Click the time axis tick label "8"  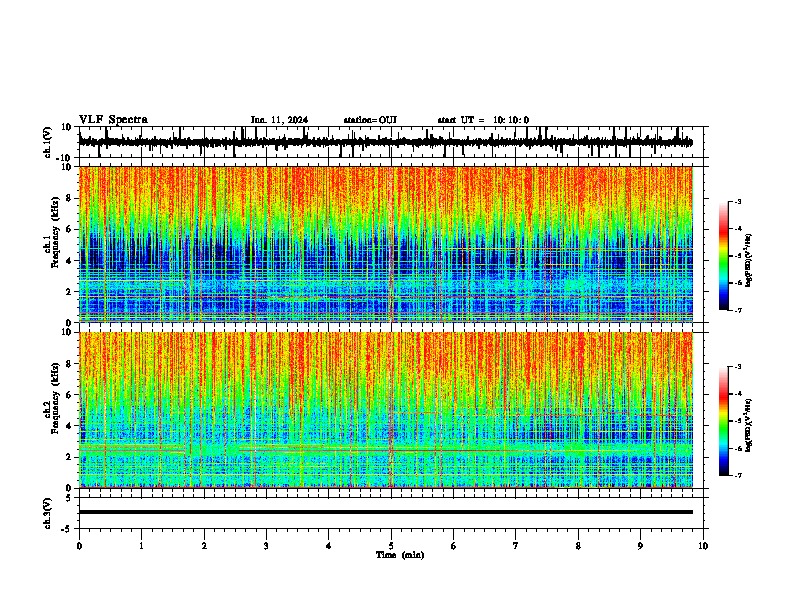coord(578,546)
